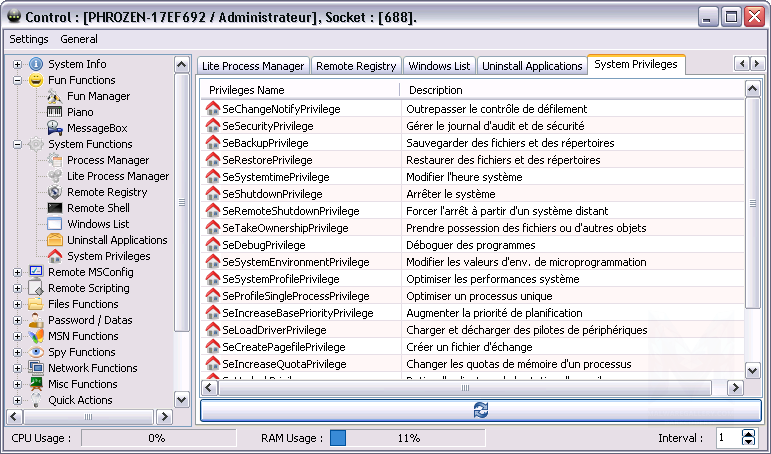Expand the Remote MSConfig tree node
Viewport: 771px width, 454px height.
coord(17,272)
